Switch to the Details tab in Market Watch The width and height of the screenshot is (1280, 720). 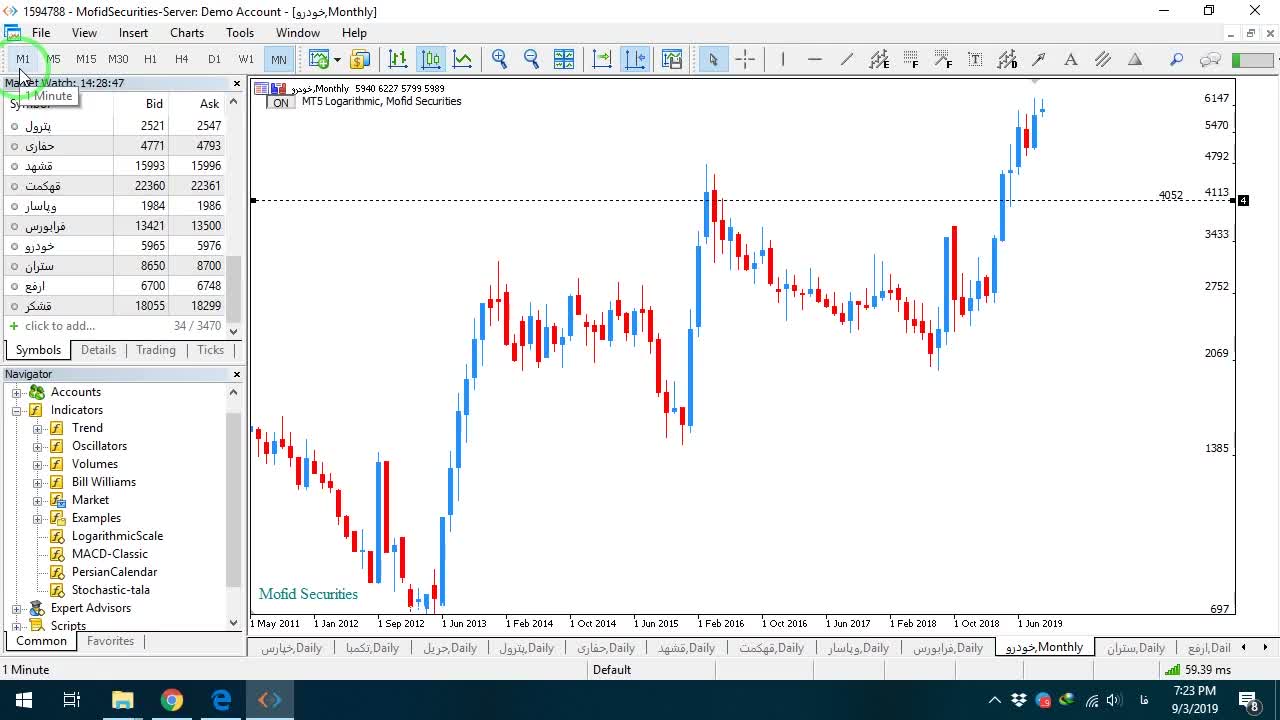point(98,350)
